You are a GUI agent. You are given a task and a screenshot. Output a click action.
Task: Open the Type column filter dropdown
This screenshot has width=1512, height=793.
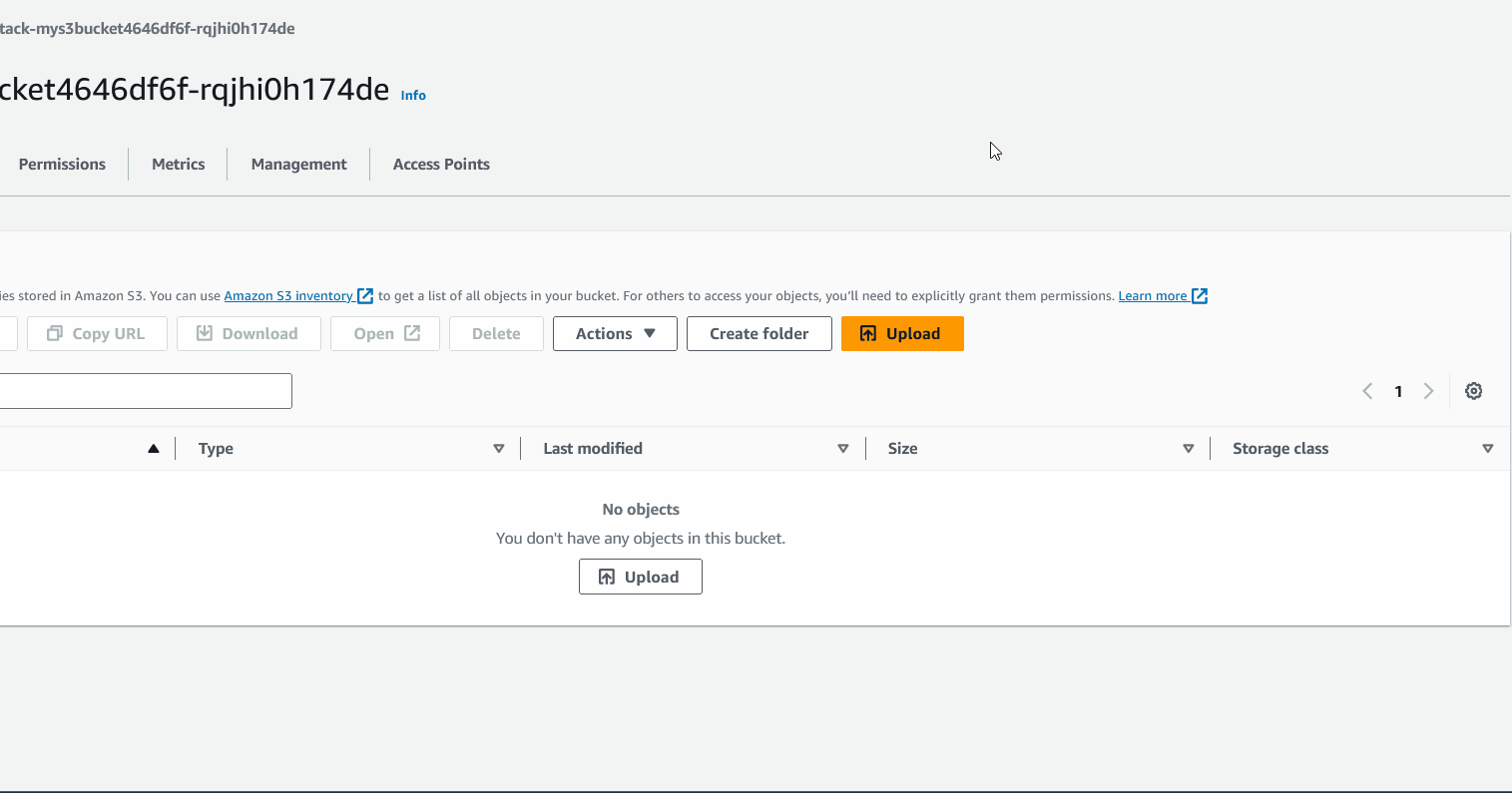pyautogui.click(x=498, y=448)
